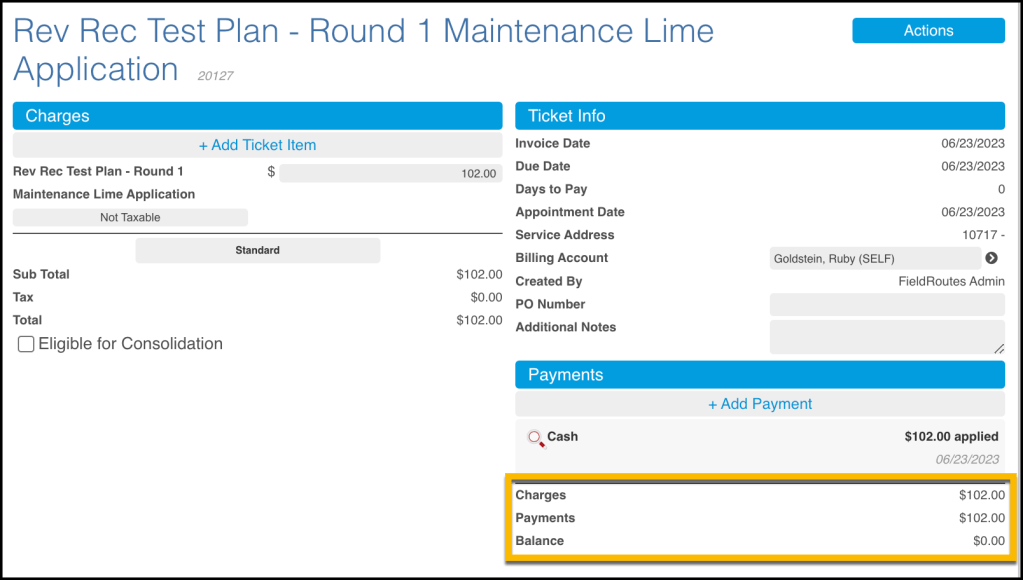Click the arrow icon in Billing Account field

[991, 258]
